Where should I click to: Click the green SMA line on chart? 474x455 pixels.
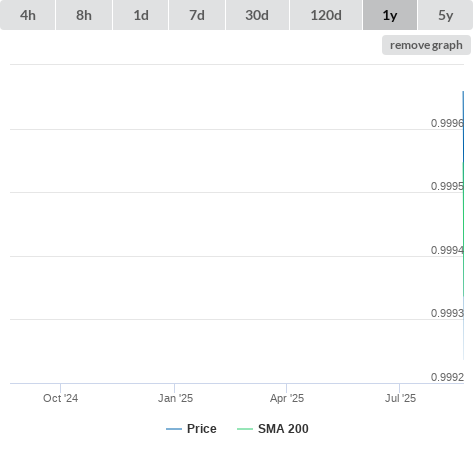463,229
